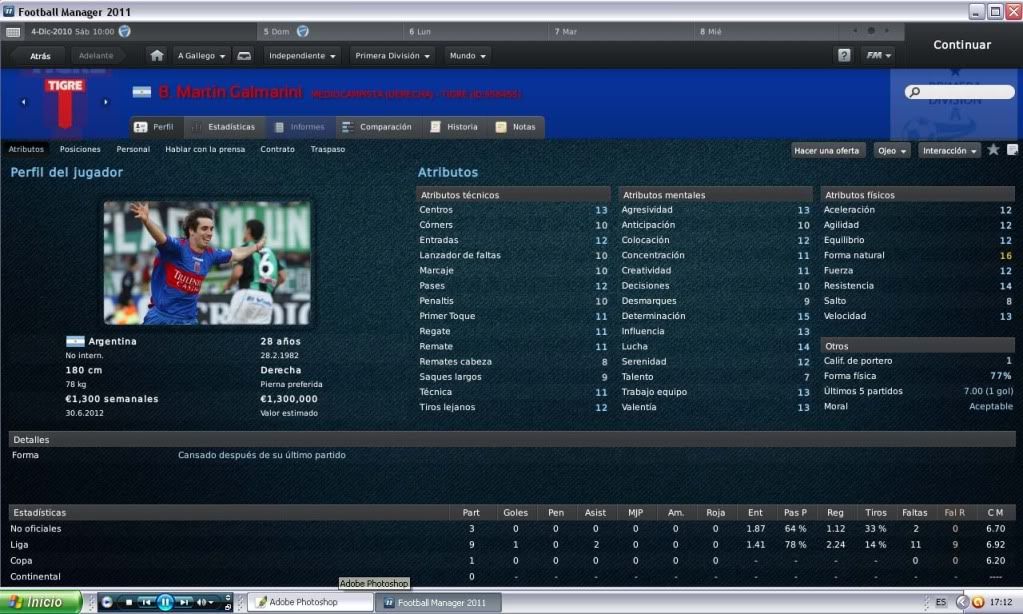Open the calendar icon beside the date
Viewport: 1023px width, 614px height.
pos(13,31)
